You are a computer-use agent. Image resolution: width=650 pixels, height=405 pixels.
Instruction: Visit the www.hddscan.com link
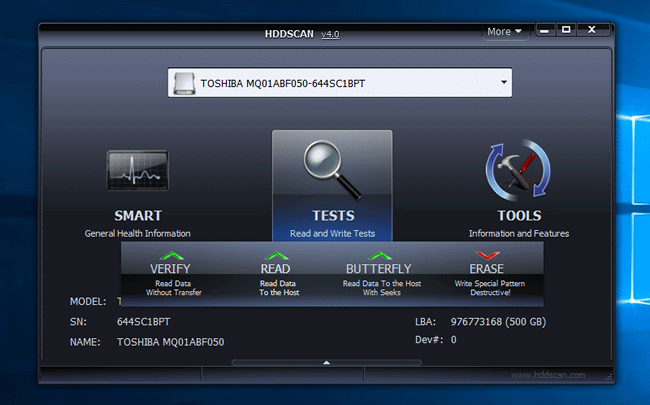548,375
